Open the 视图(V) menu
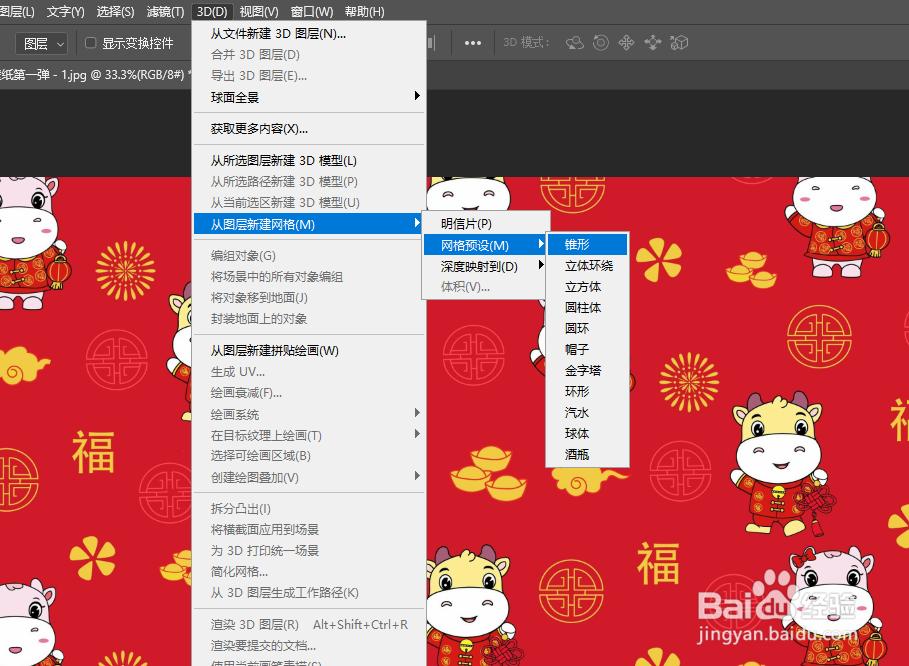This screenshot has height=666, width=909. tap(259, 12)
